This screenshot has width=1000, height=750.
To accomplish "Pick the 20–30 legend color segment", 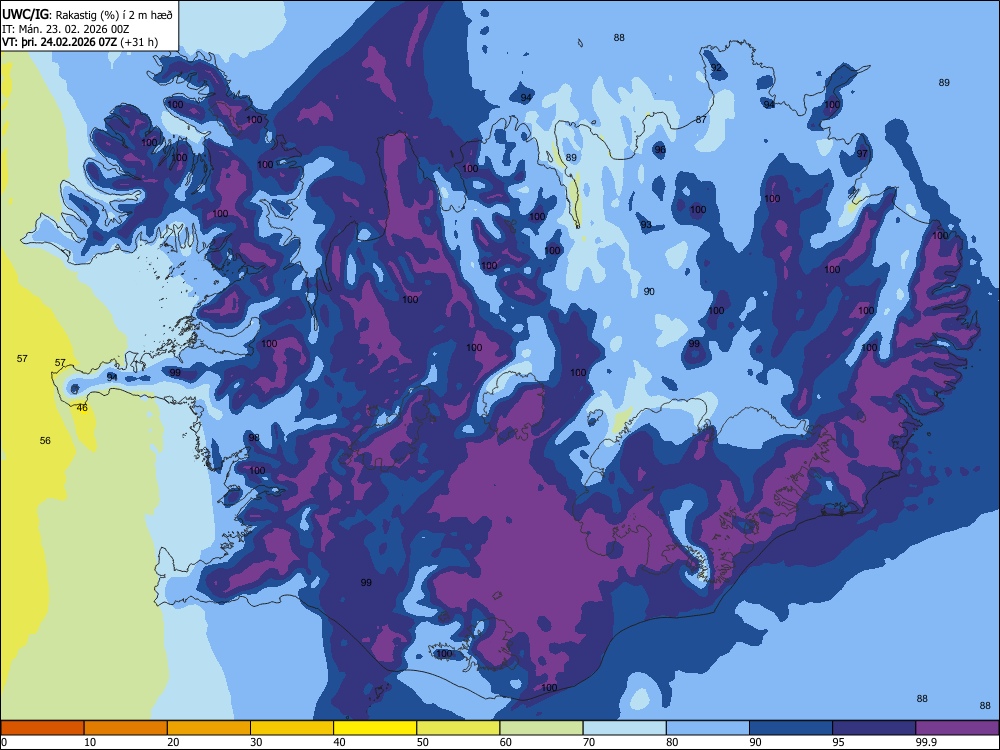I will 209,728.
